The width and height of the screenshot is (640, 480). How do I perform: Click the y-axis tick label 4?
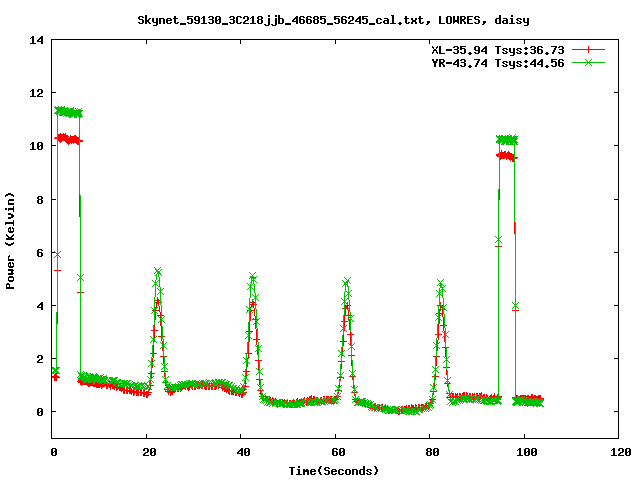(x=40, y=306)
